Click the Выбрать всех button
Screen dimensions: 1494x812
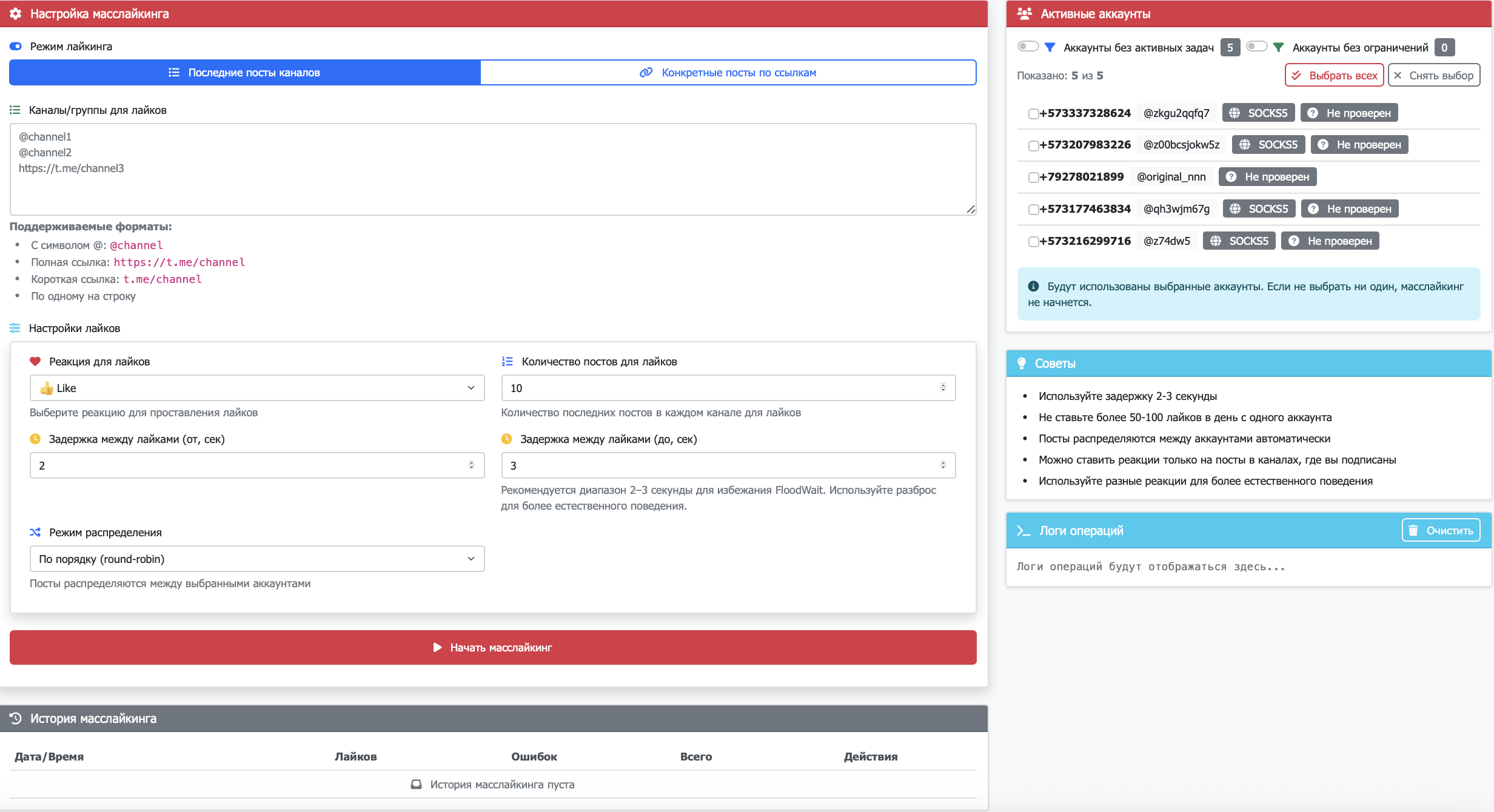tap(1334, 75)
